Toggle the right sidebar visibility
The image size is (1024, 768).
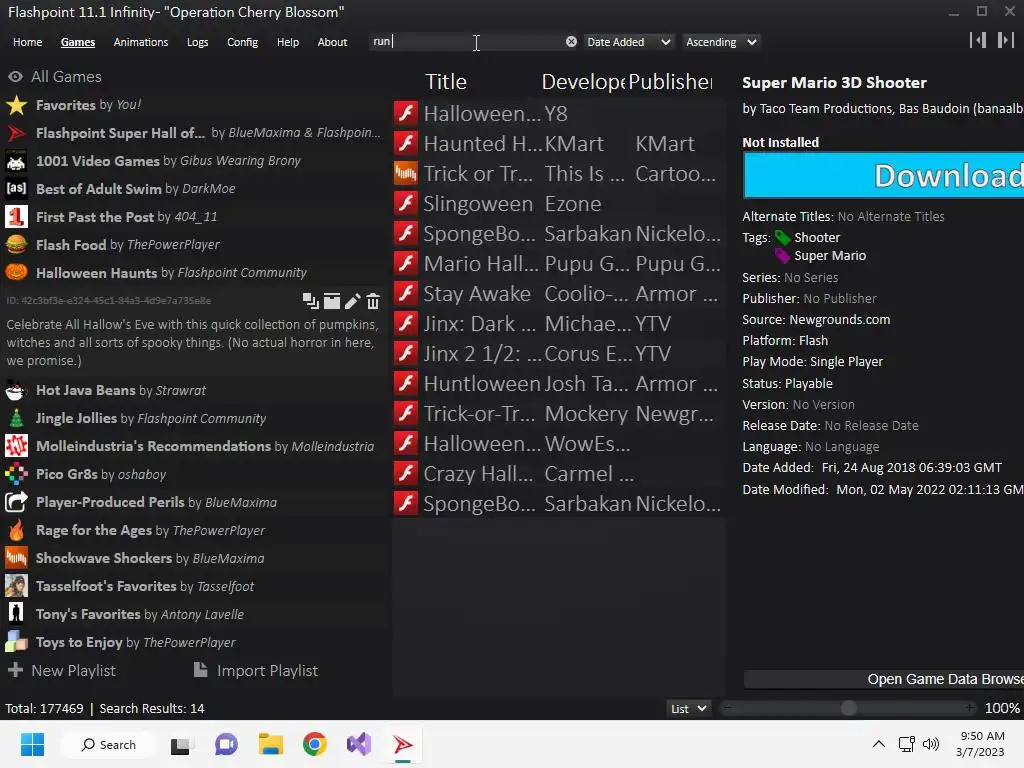[x=1006, y=40]
